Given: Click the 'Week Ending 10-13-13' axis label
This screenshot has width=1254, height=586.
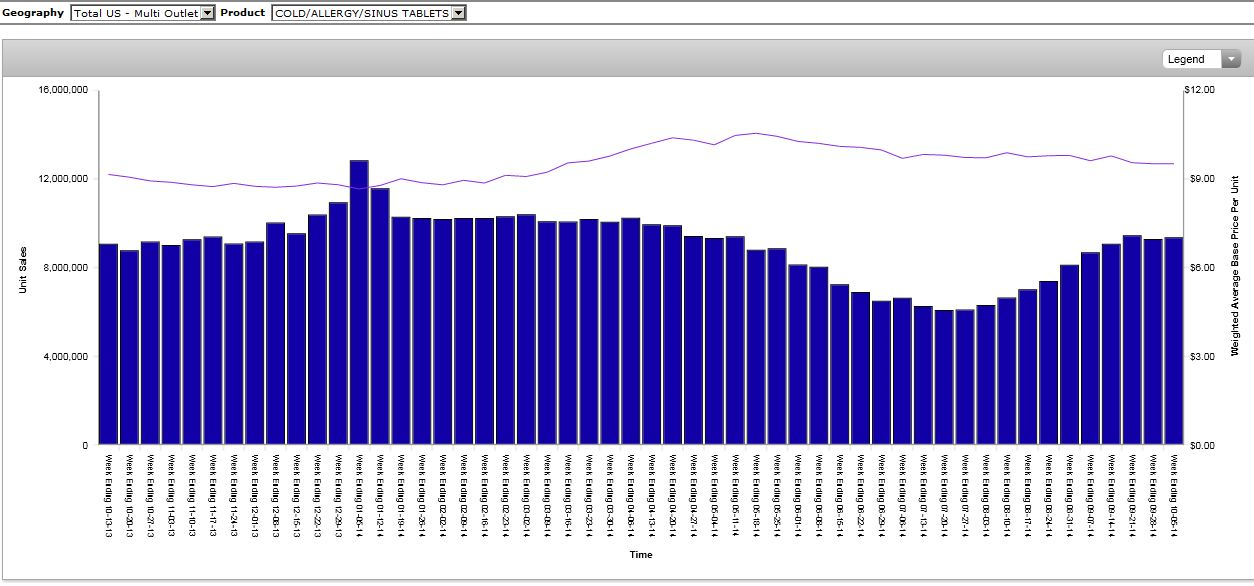Looking at the screenshot, I should pyautogui.click(x=109, y=494).
